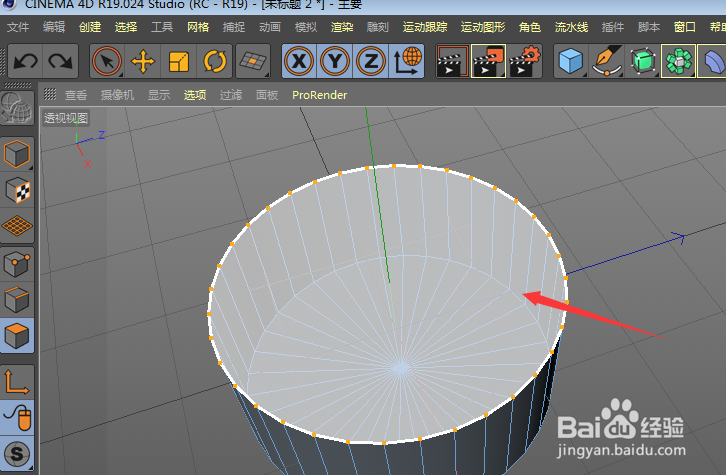The image size is (726, 475).
Task: Toggle Enable Axis mode icon
Action: [x=17, y=382]
